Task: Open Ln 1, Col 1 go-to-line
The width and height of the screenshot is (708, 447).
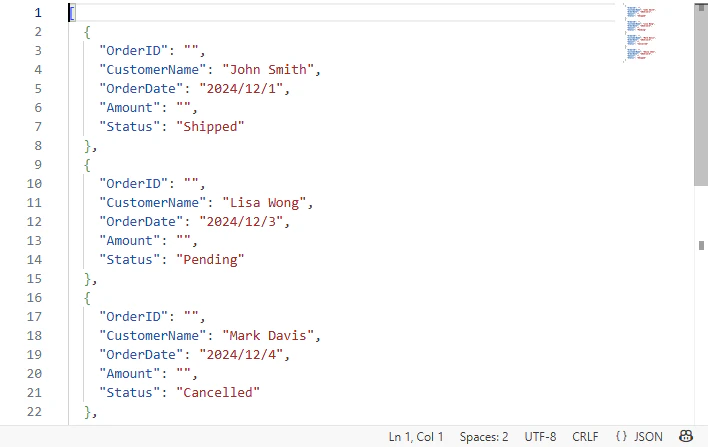Action: [x=416, y=437]
